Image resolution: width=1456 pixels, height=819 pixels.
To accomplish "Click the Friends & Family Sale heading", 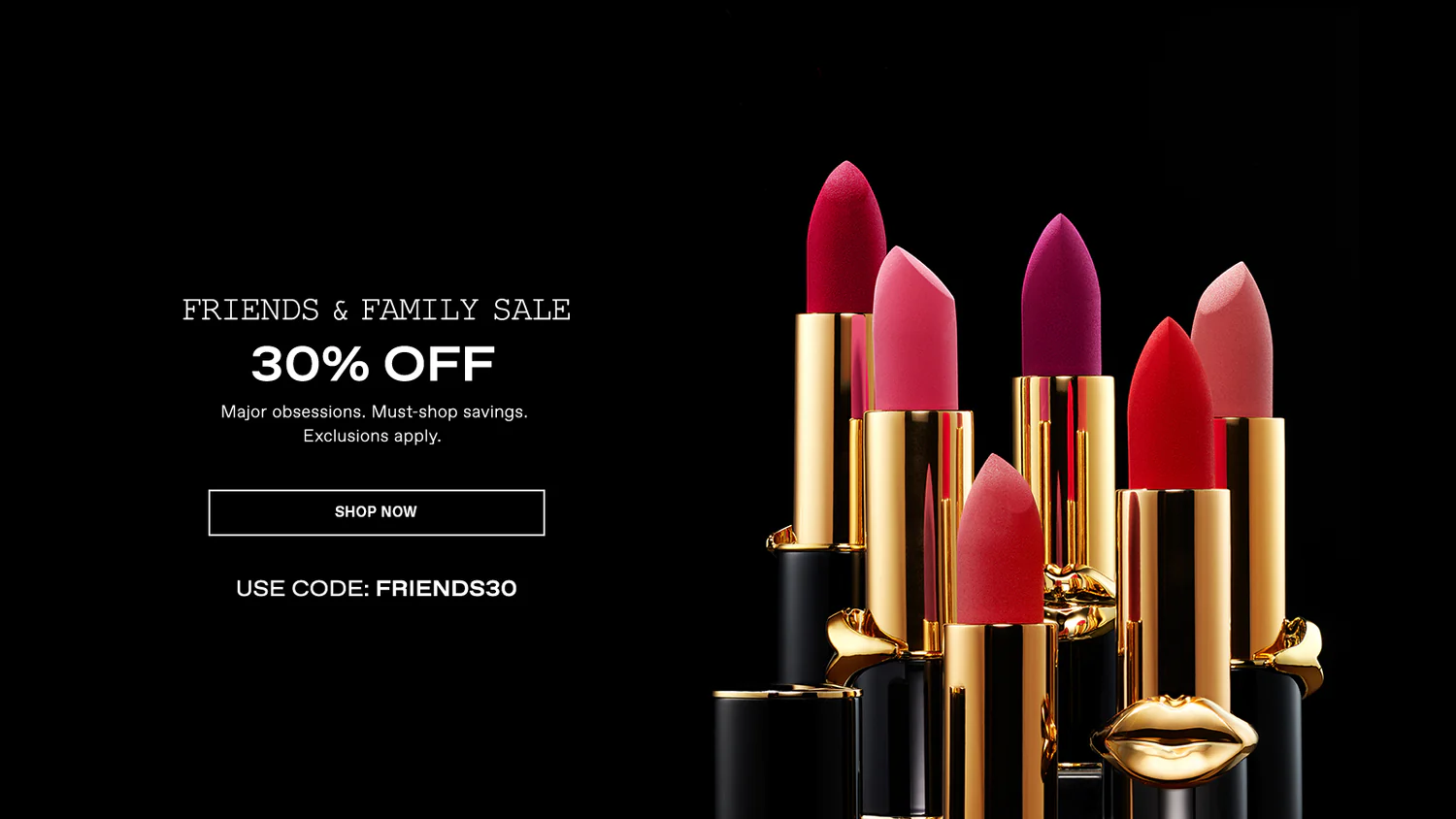I will (377, 310).
